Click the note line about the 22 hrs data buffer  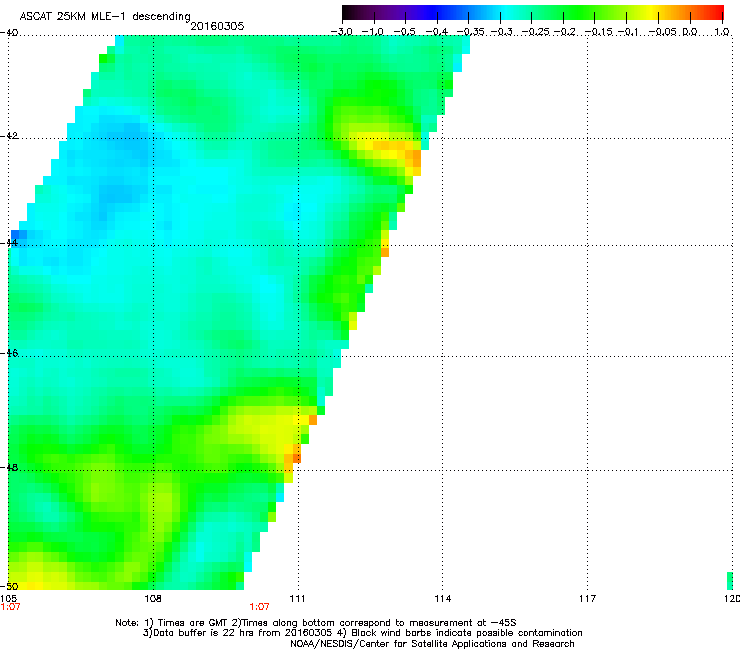click(362, 633)
